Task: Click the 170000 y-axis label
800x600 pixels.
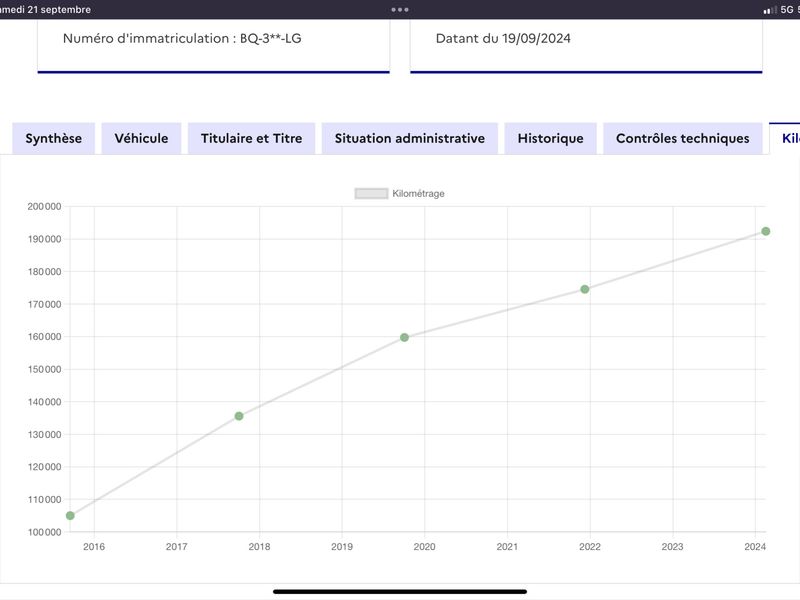Action: (44, 305)
